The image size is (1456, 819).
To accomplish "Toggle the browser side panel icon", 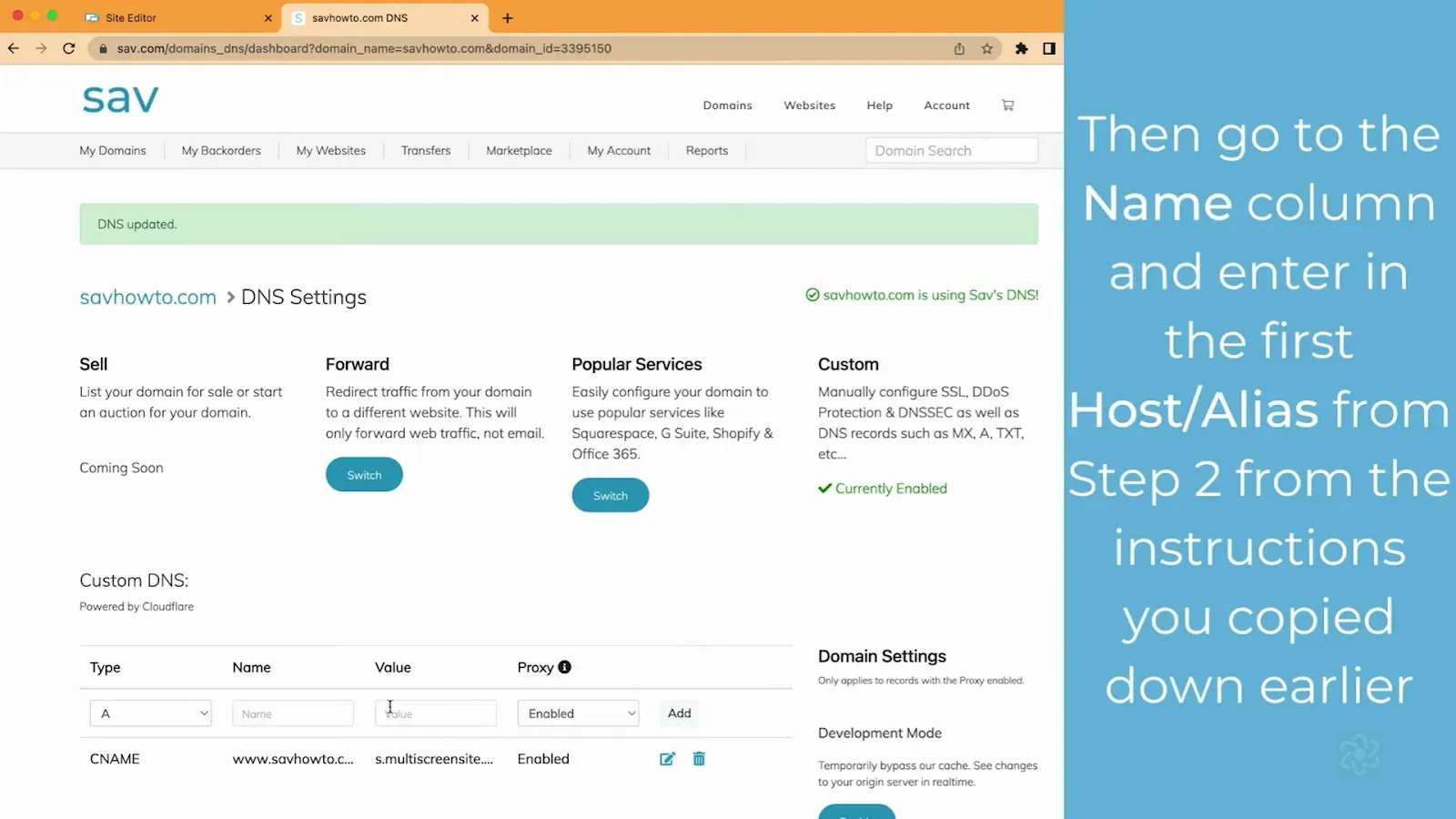I will pos(1049,48).
